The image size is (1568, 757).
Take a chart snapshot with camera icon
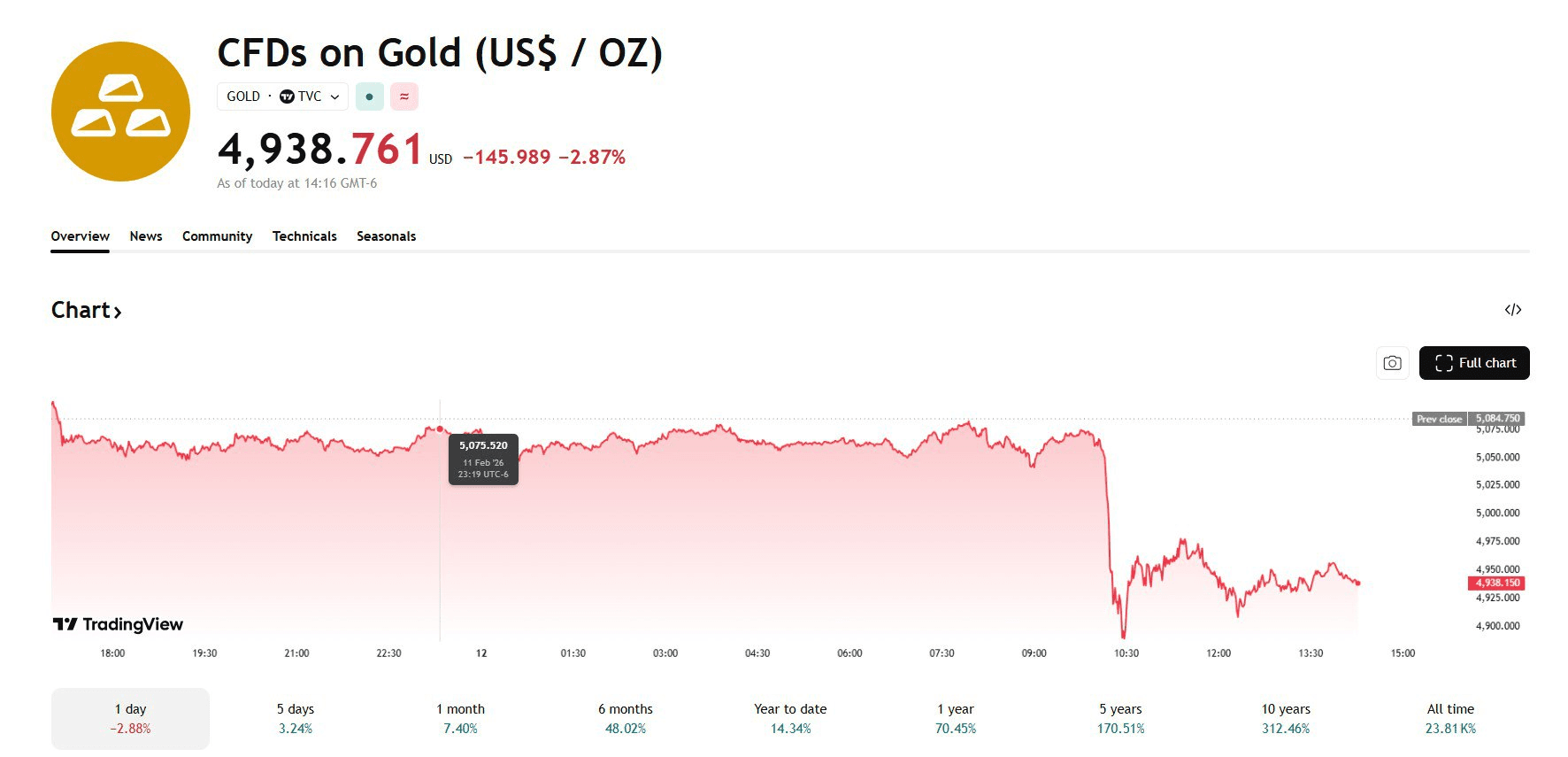[x=1392, y=363]
